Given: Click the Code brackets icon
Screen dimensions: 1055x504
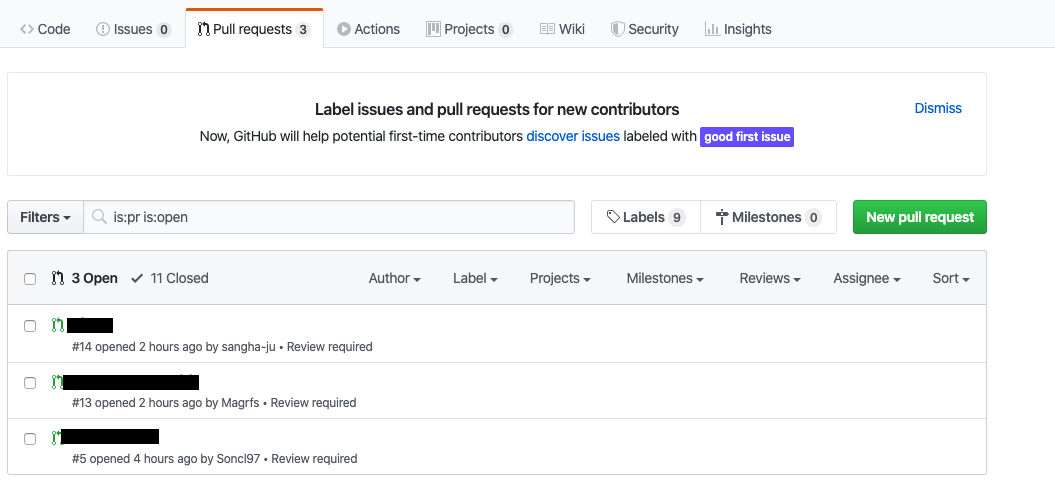Looking at the screenshot, I should [27, 29].
